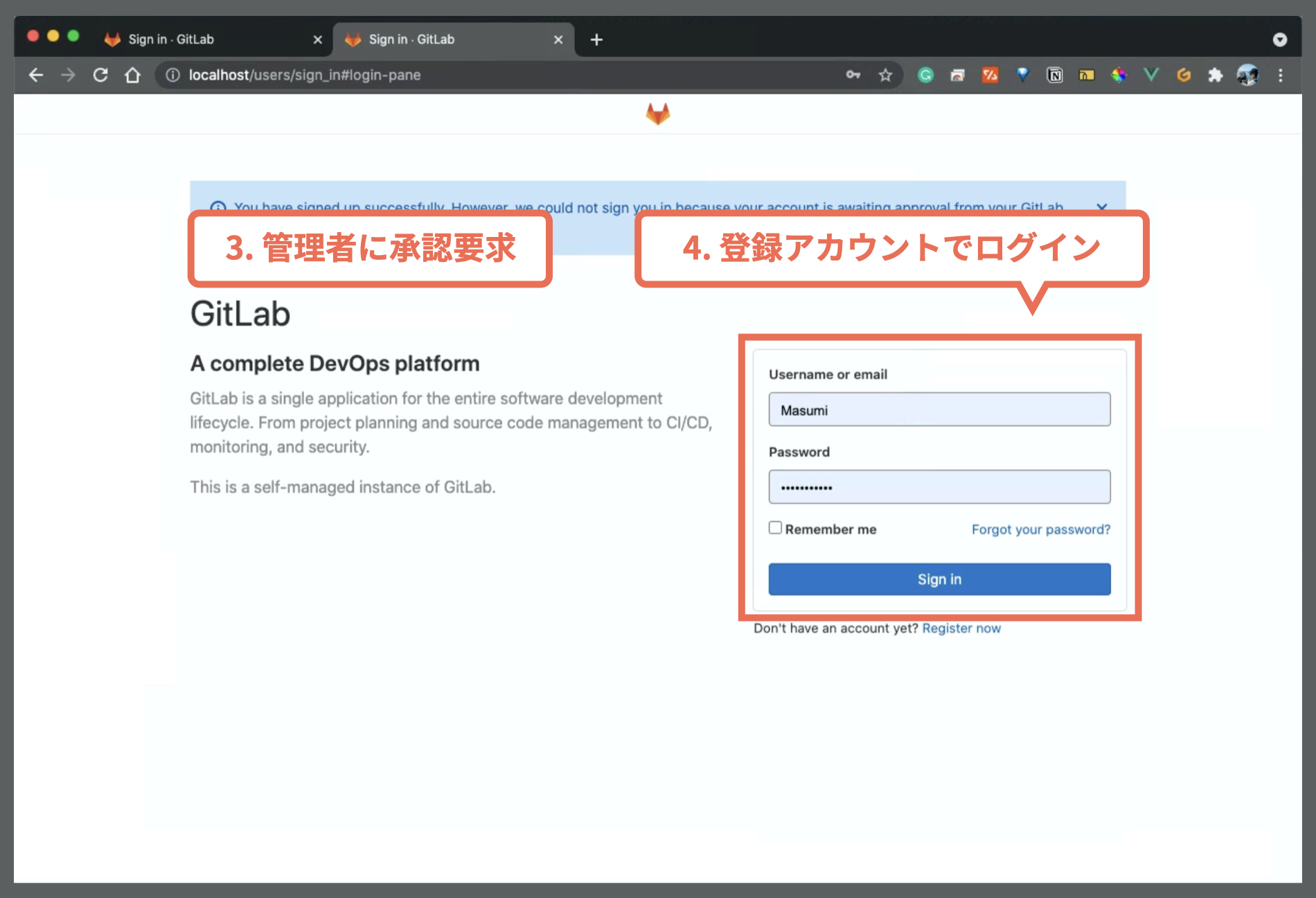
Task: Close the first Sign in GitLab tab
Action: pyautogui.click(x=318, y=39)
